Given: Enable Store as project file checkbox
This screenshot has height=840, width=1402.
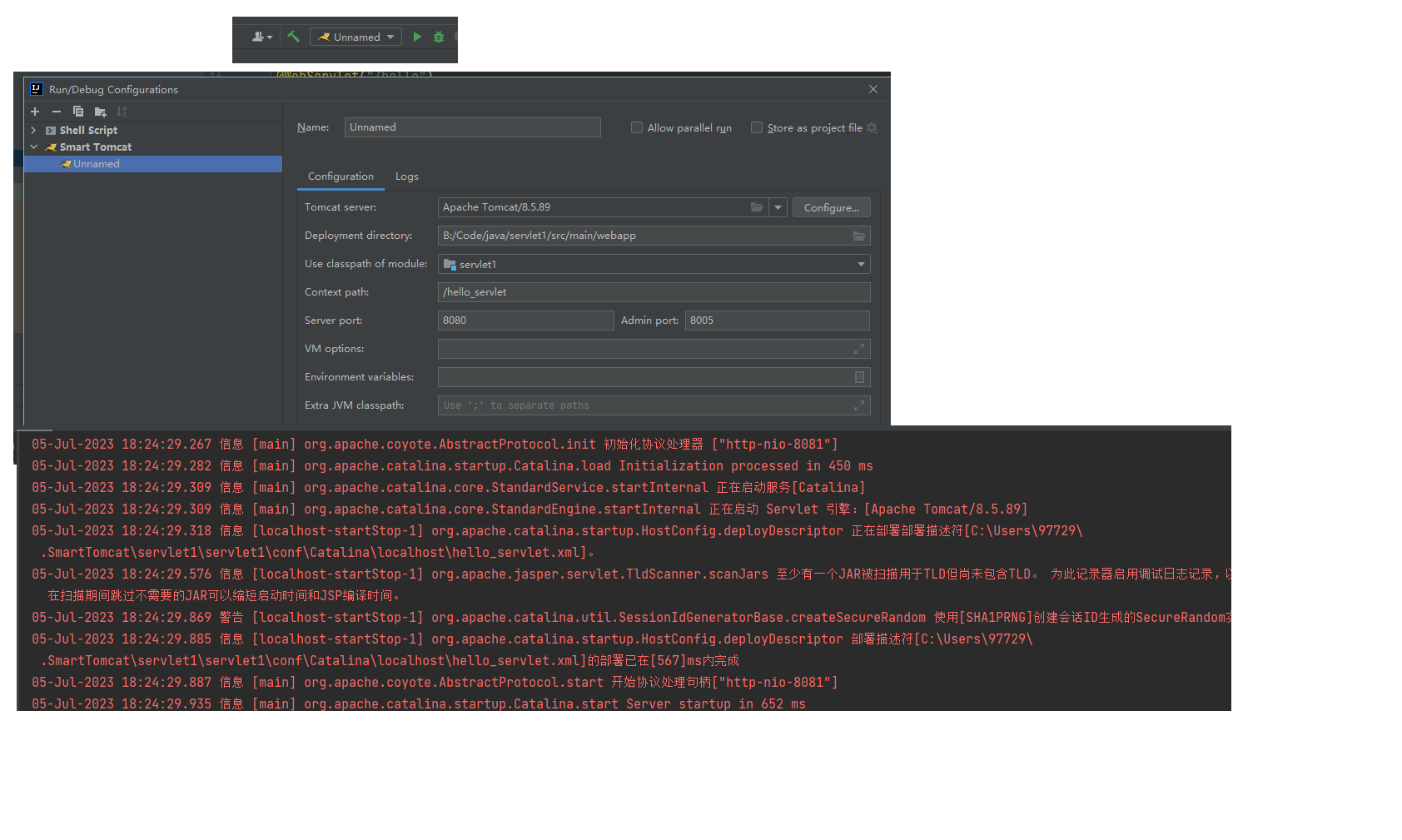Looking at the screenshot, I should pos(757,127).
